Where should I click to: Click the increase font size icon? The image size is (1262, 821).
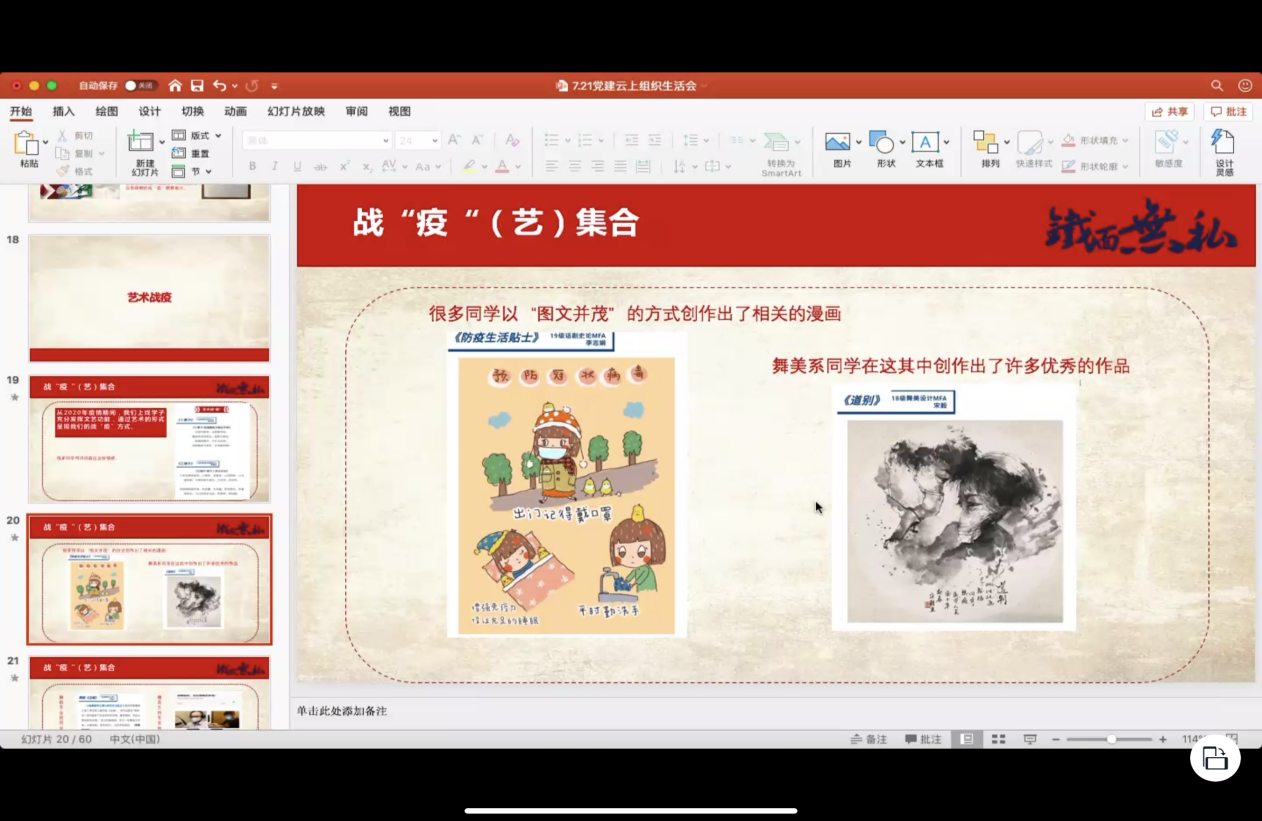tap(455, 140)
